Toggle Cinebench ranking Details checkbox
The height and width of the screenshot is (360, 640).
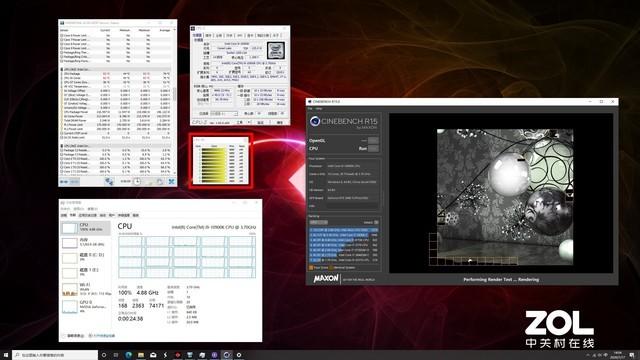pos(376,222)
